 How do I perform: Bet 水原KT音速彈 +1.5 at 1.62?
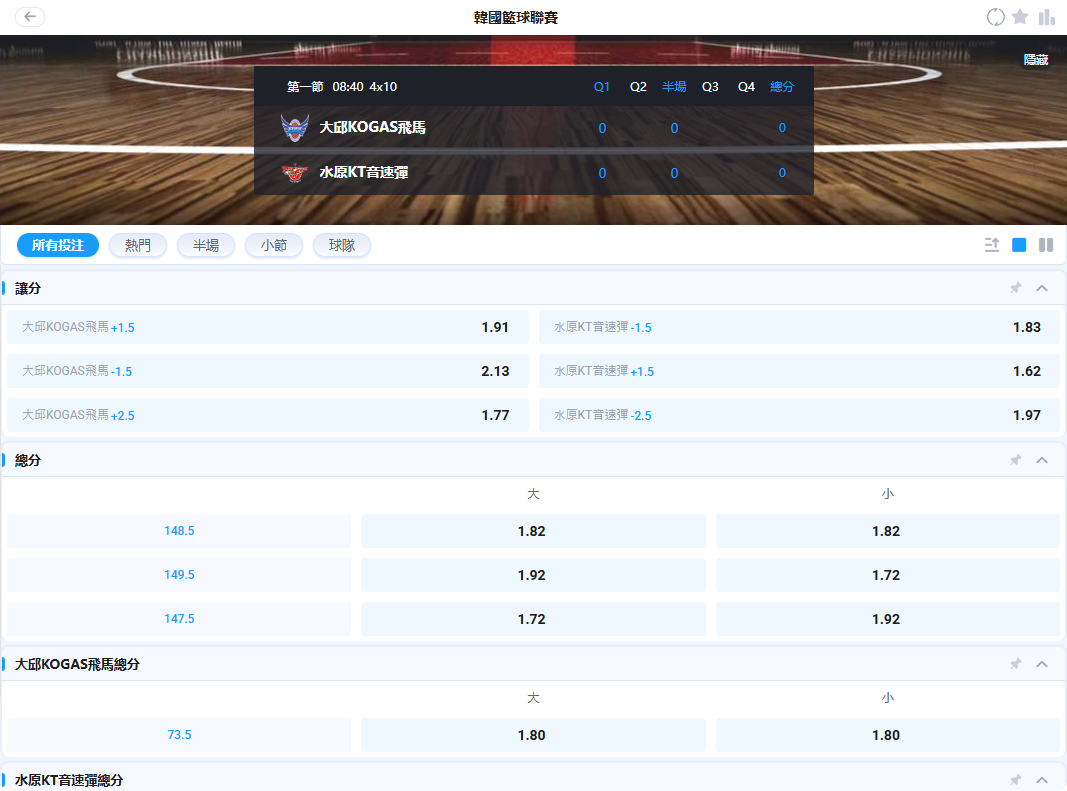click(x=800, y=371)
